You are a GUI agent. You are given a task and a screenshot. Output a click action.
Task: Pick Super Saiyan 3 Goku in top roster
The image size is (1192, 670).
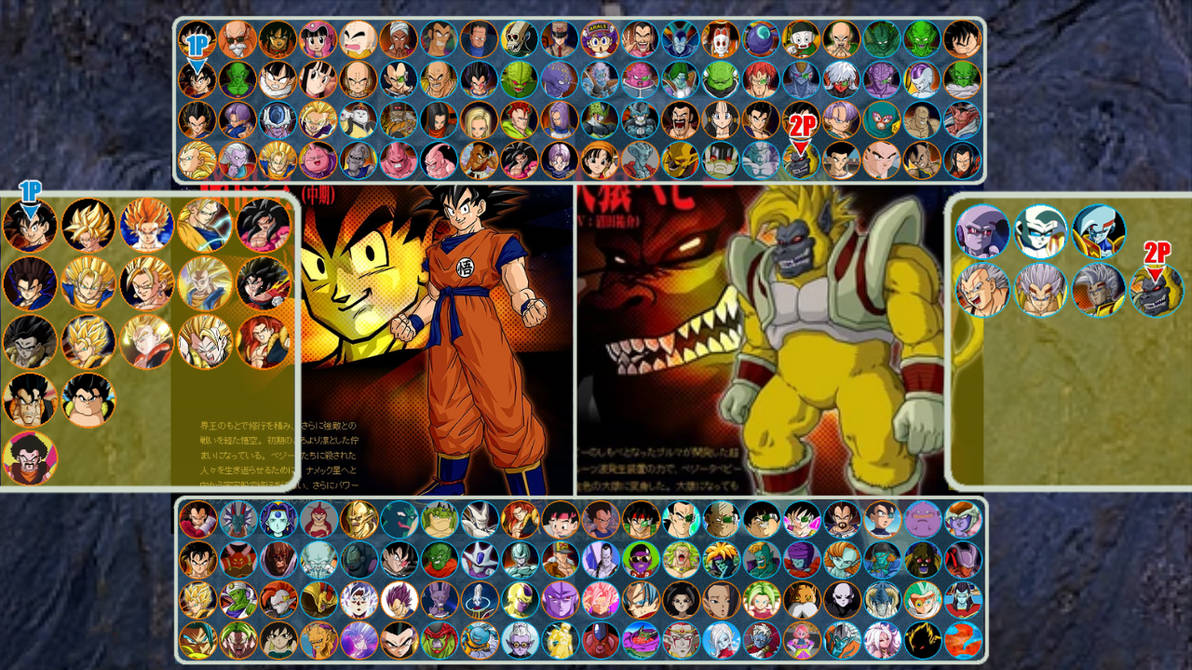(x=197, y=160)
